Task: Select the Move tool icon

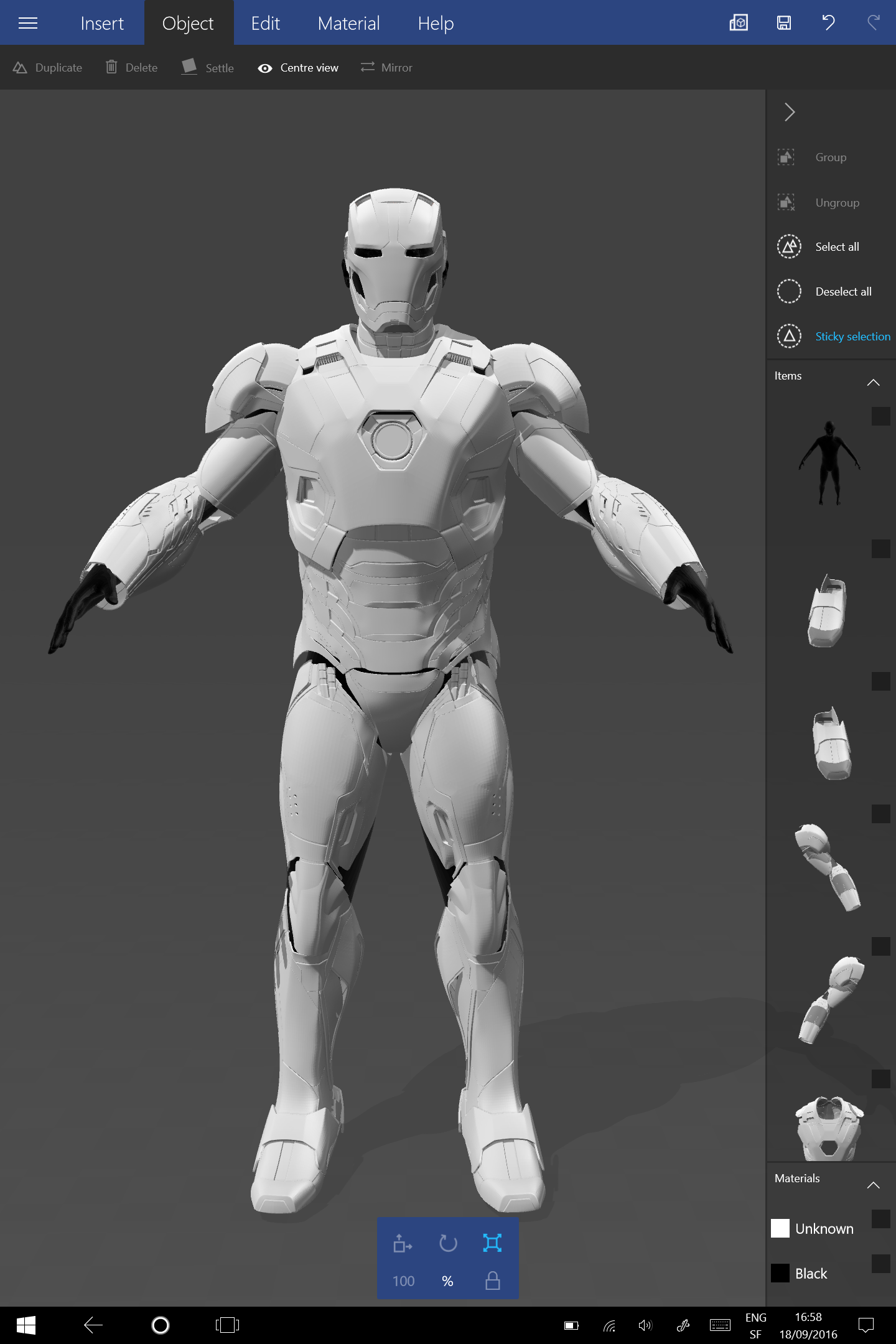Action: [x=403, y=1243]
